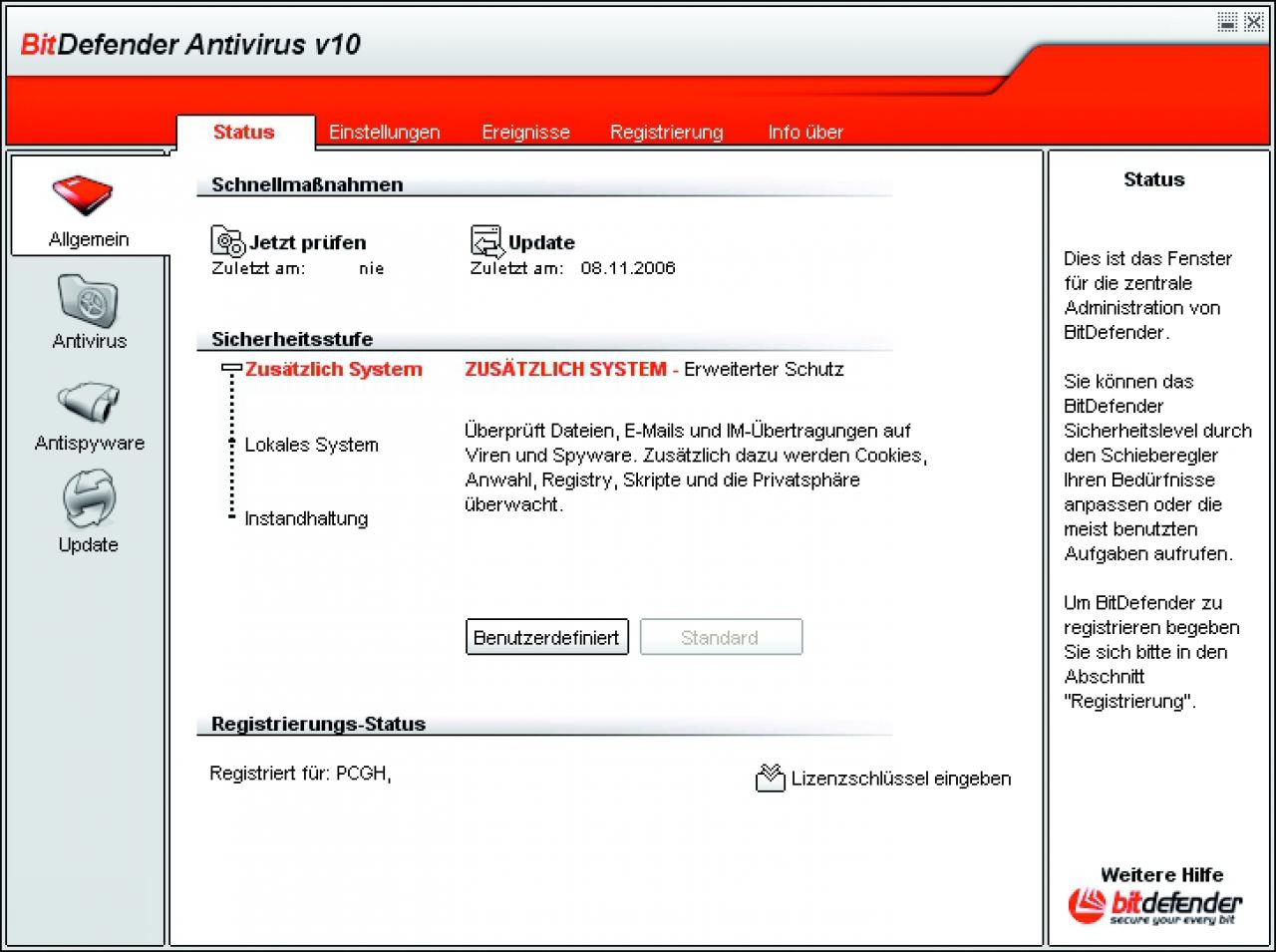Click the Schnellmaßnahmen section header
Screen dimensions: 1276x952
(x=307, y=184)
